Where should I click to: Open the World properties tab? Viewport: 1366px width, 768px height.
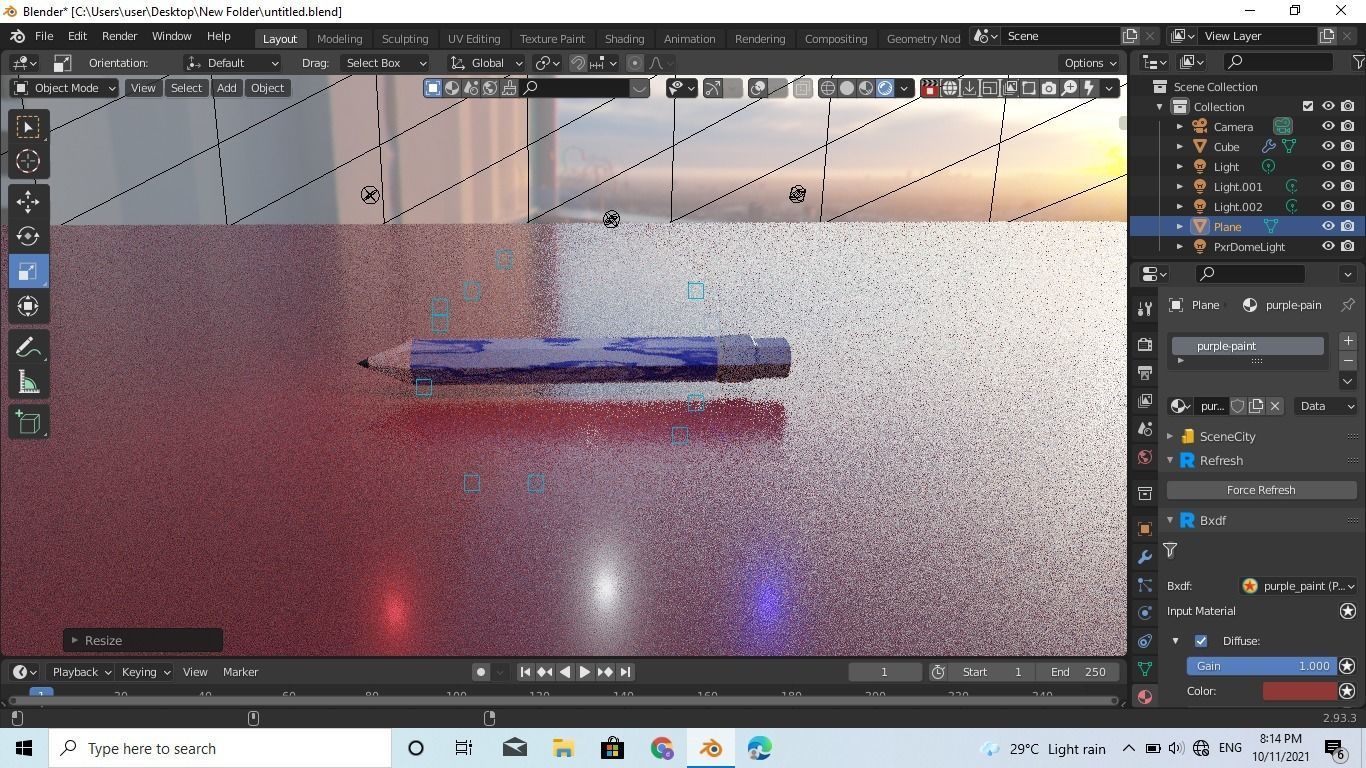click(1145, 457)
